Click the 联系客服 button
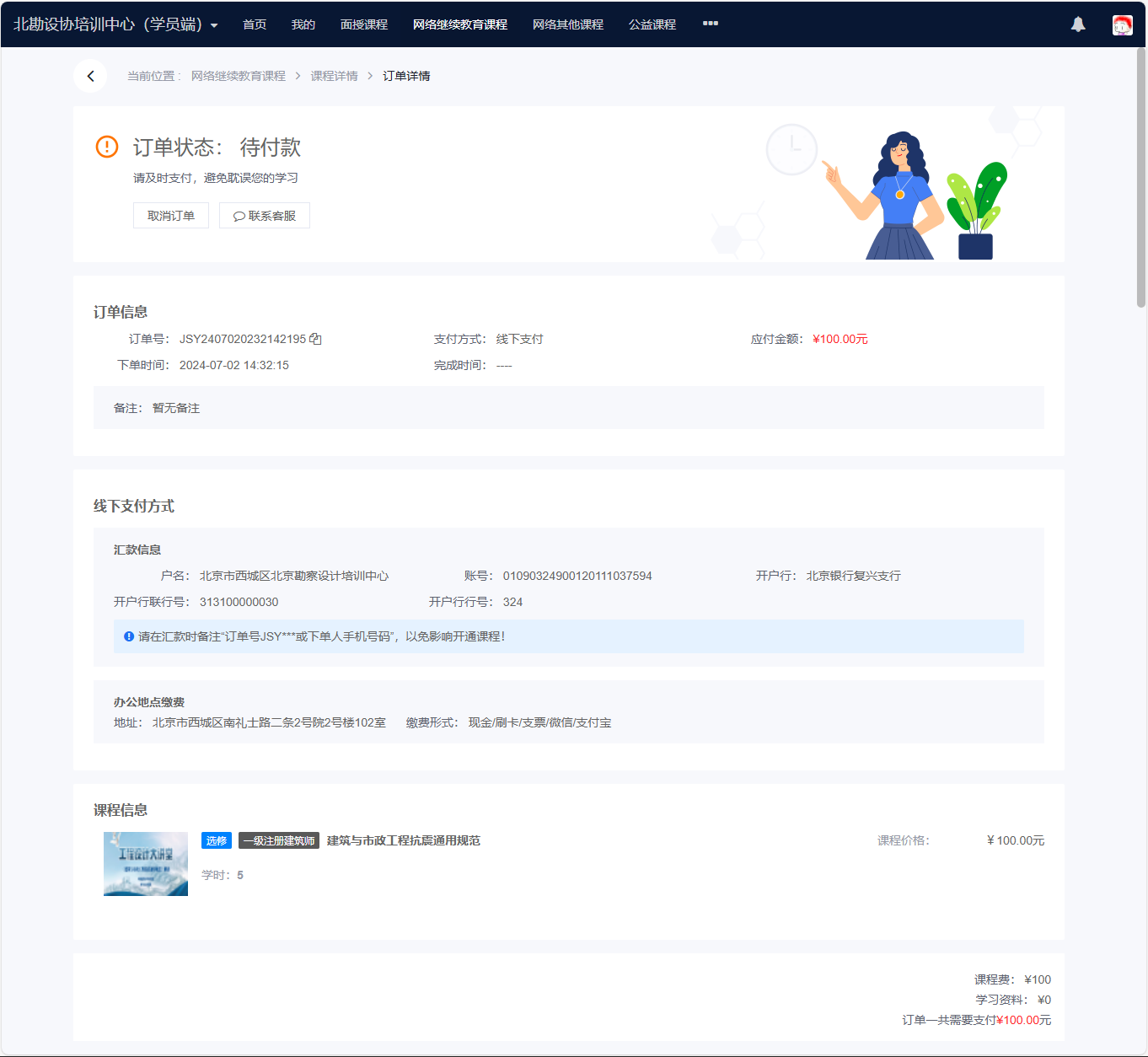 pos(265,216)
